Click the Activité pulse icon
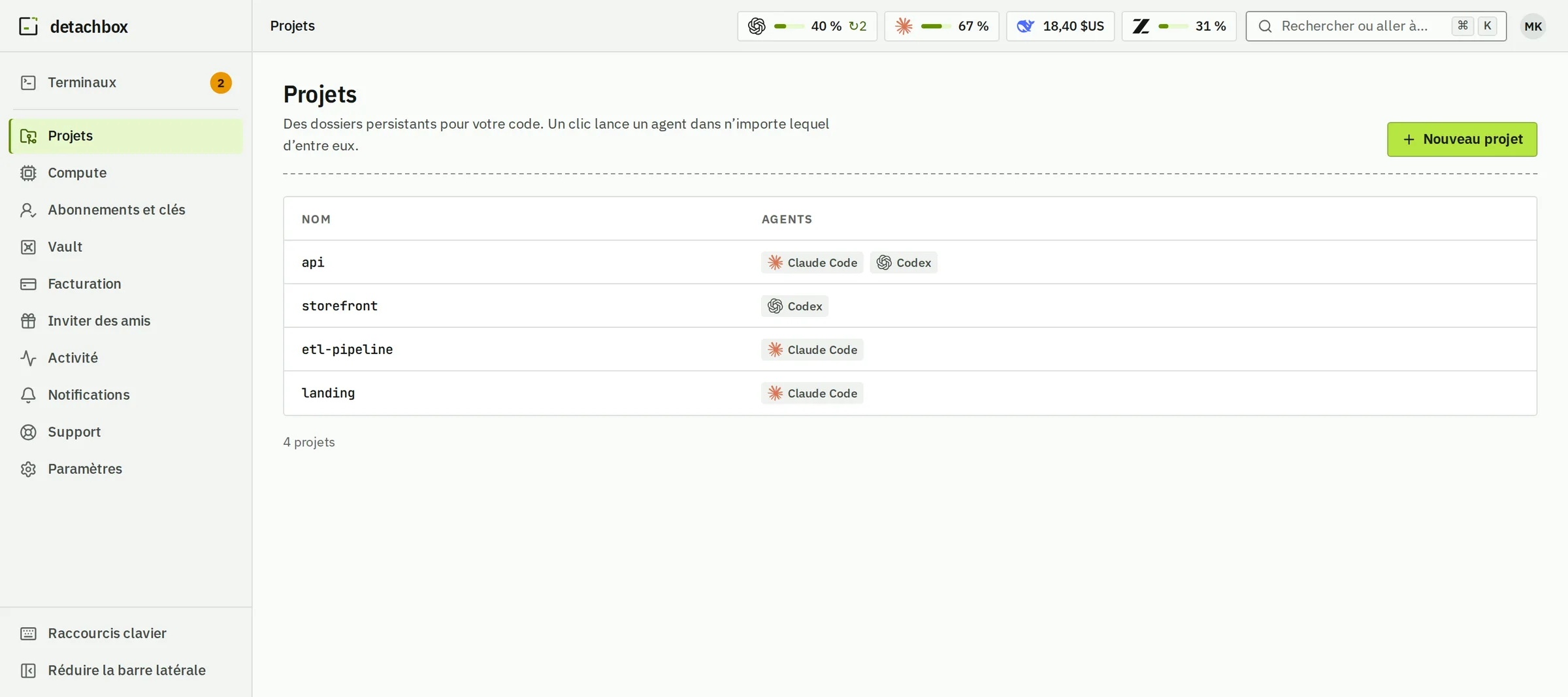 28,358
